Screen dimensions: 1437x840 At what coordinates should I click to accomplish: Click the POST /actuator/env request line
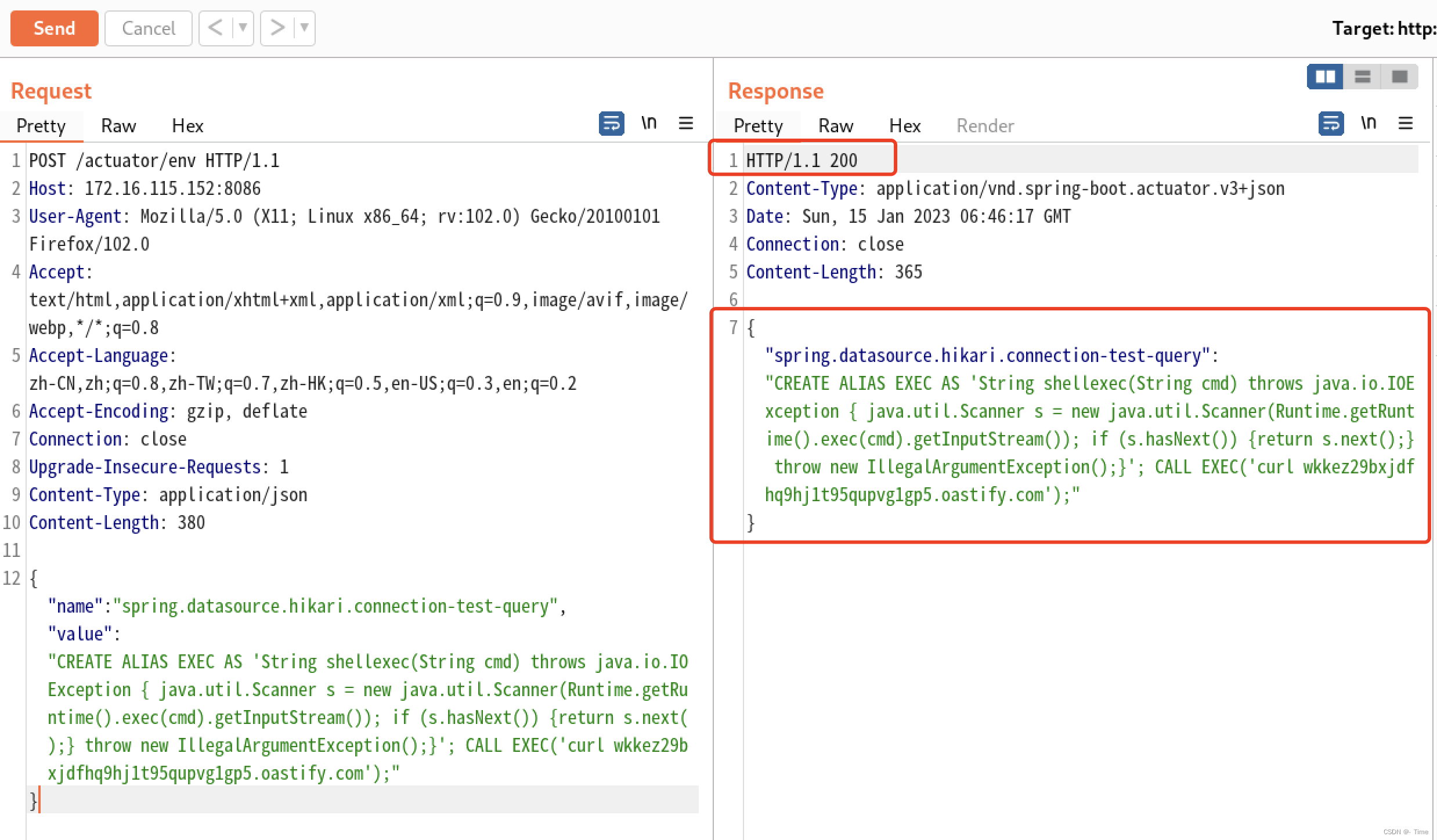pos(154,161)
